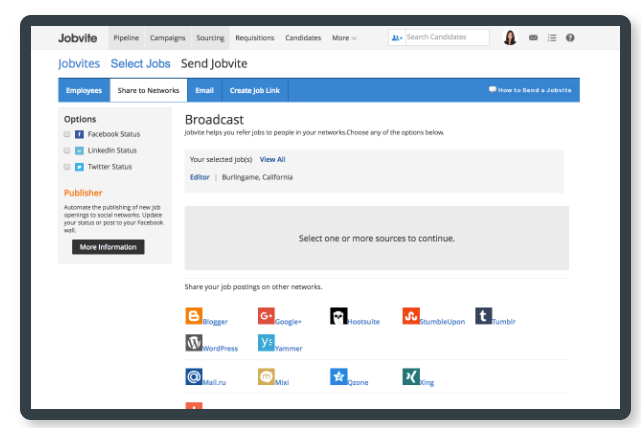Click the More Information button
641x428 pixels.
tap(108, 247)
